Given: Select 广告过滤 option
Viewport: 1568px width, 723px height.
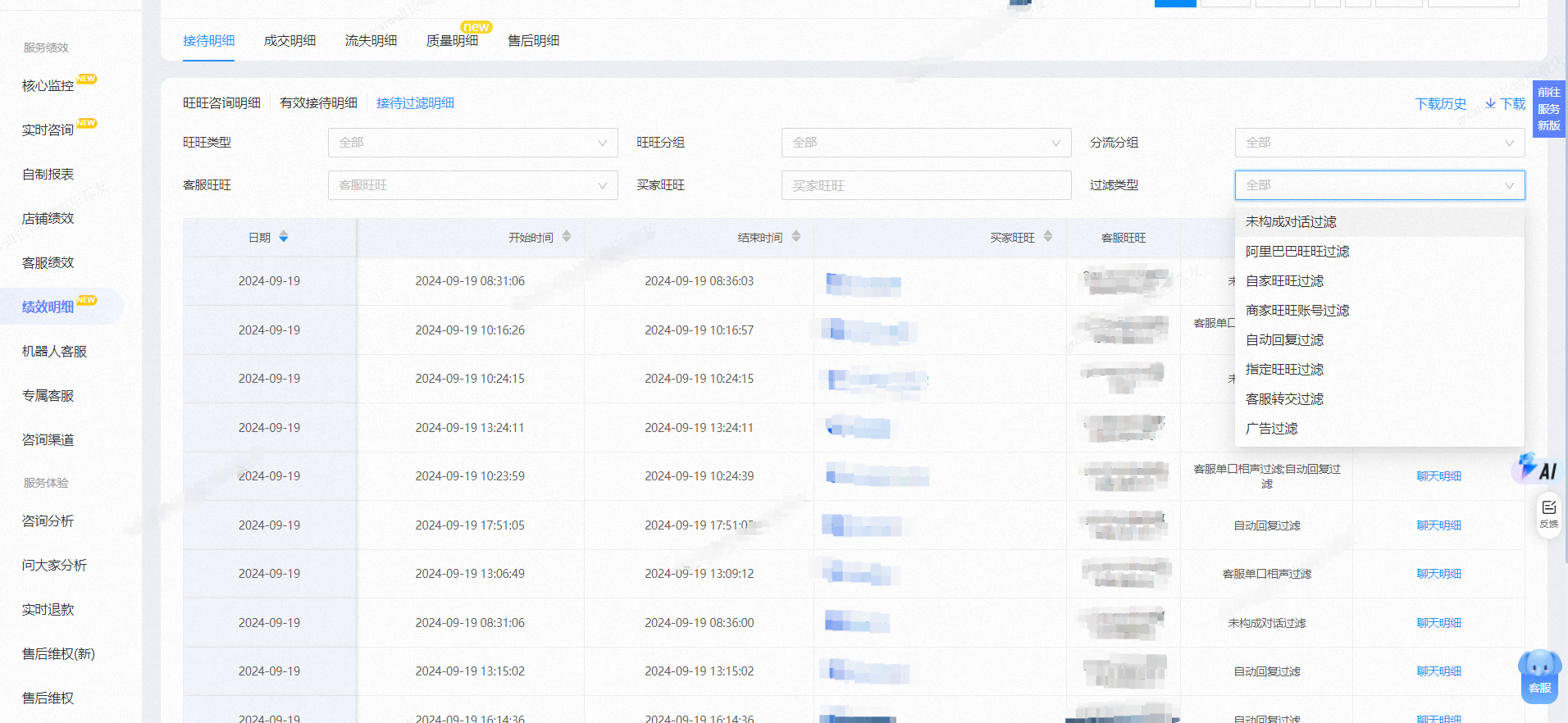Looking at the screenshot, I should tap(1379, 429).
